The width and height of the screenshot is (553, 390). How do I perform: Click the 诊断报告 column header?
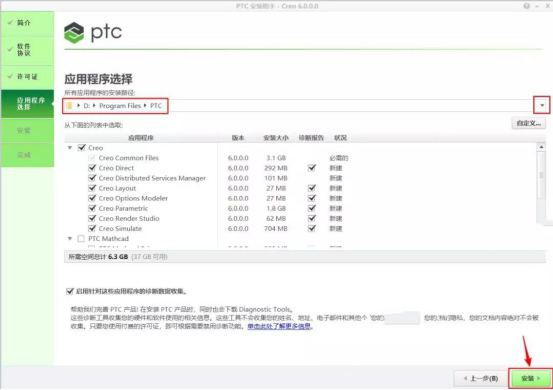(x=311, y=138)
